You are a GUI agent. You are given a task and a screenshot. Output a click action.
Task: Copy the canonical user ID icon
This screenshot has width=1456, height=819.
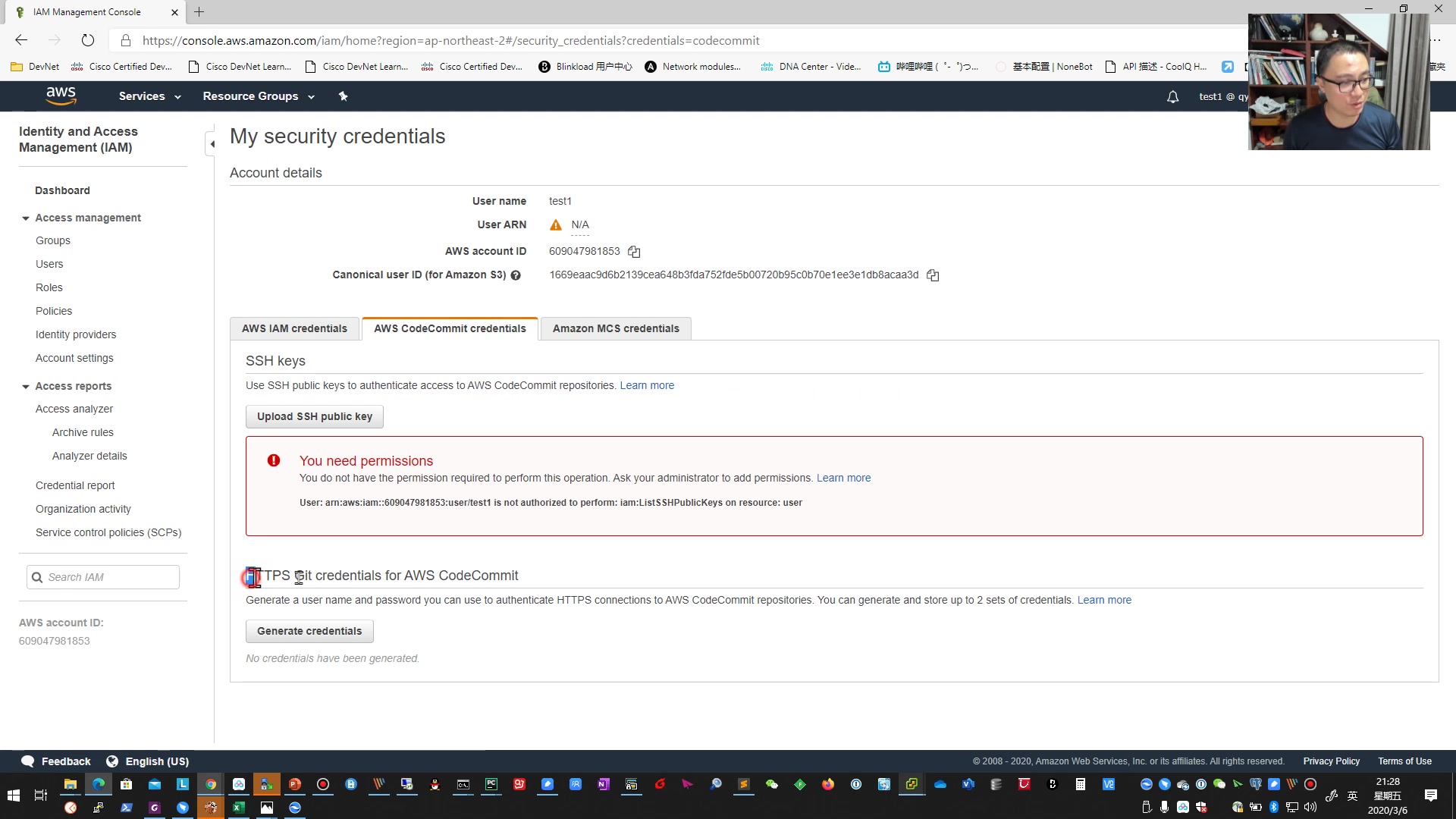[x=933, y=275]
